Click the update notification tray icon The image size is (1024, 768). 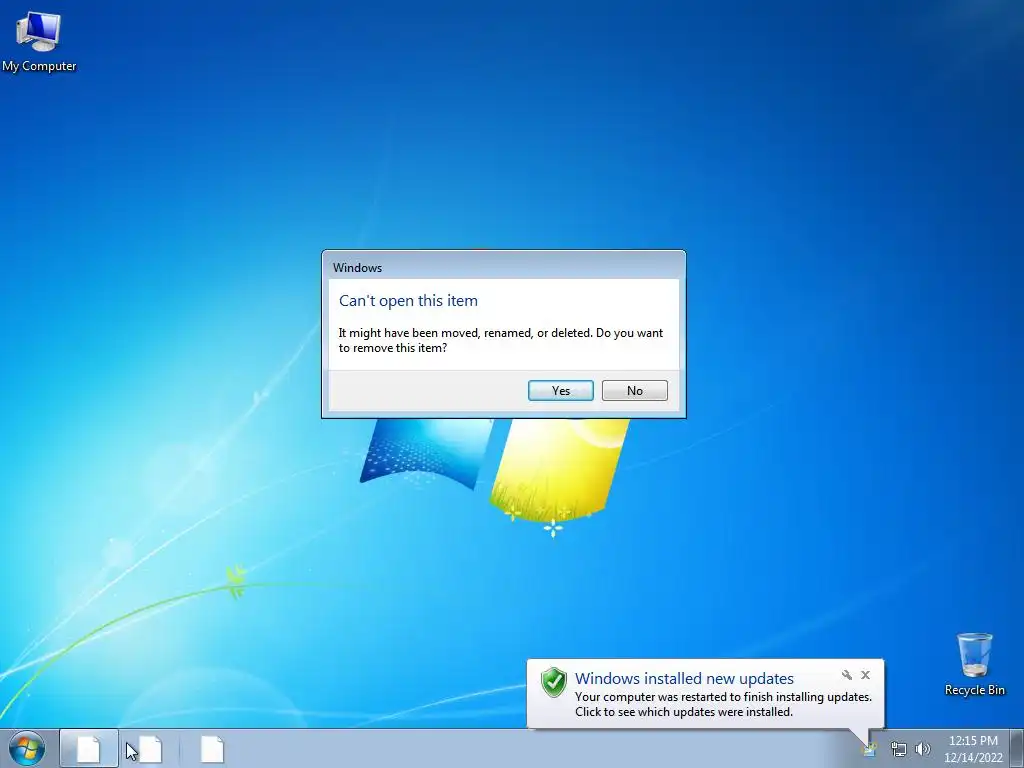click(870, 750)
